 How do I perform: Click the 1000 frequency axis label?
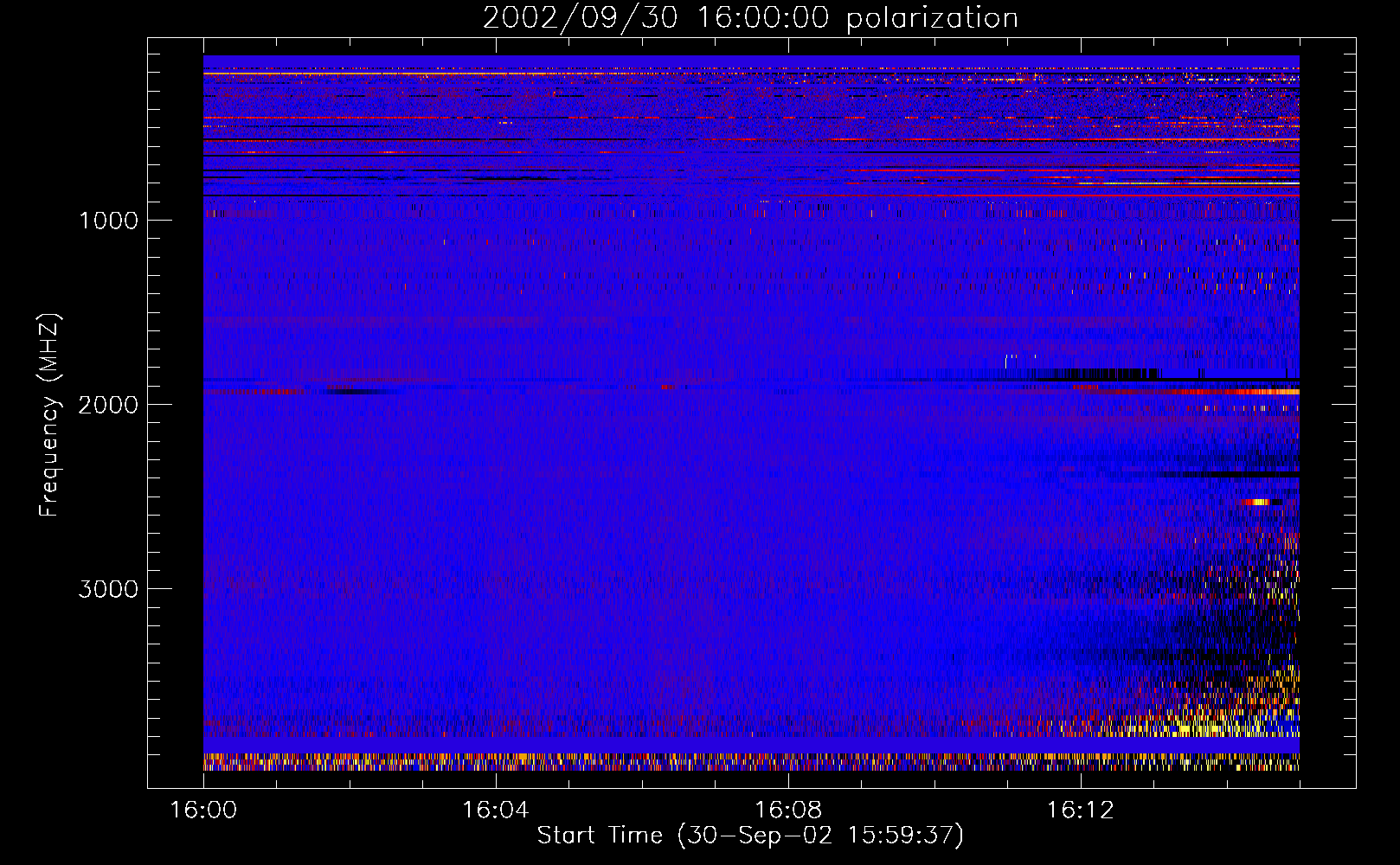point(109,221)
